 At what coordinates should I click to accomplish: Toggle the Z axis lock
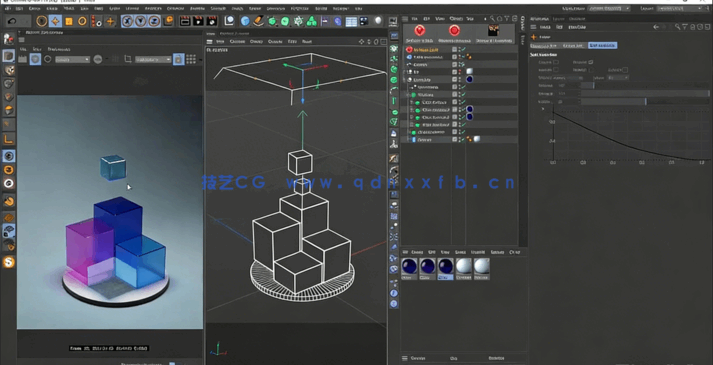point(155,21)
